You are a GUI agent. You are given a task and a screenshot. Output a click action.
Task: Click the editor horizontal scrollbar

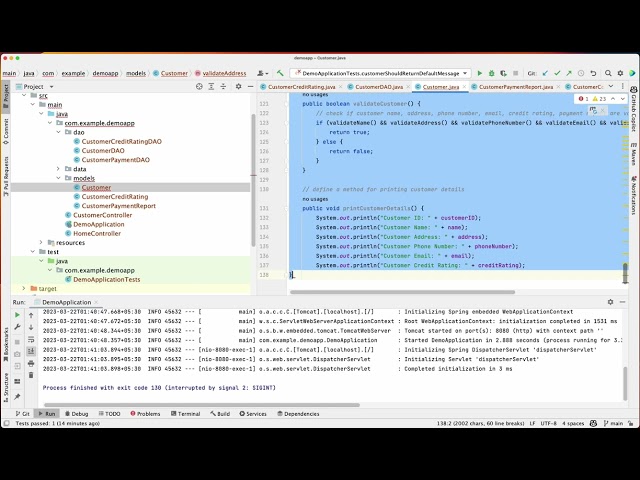402,292
